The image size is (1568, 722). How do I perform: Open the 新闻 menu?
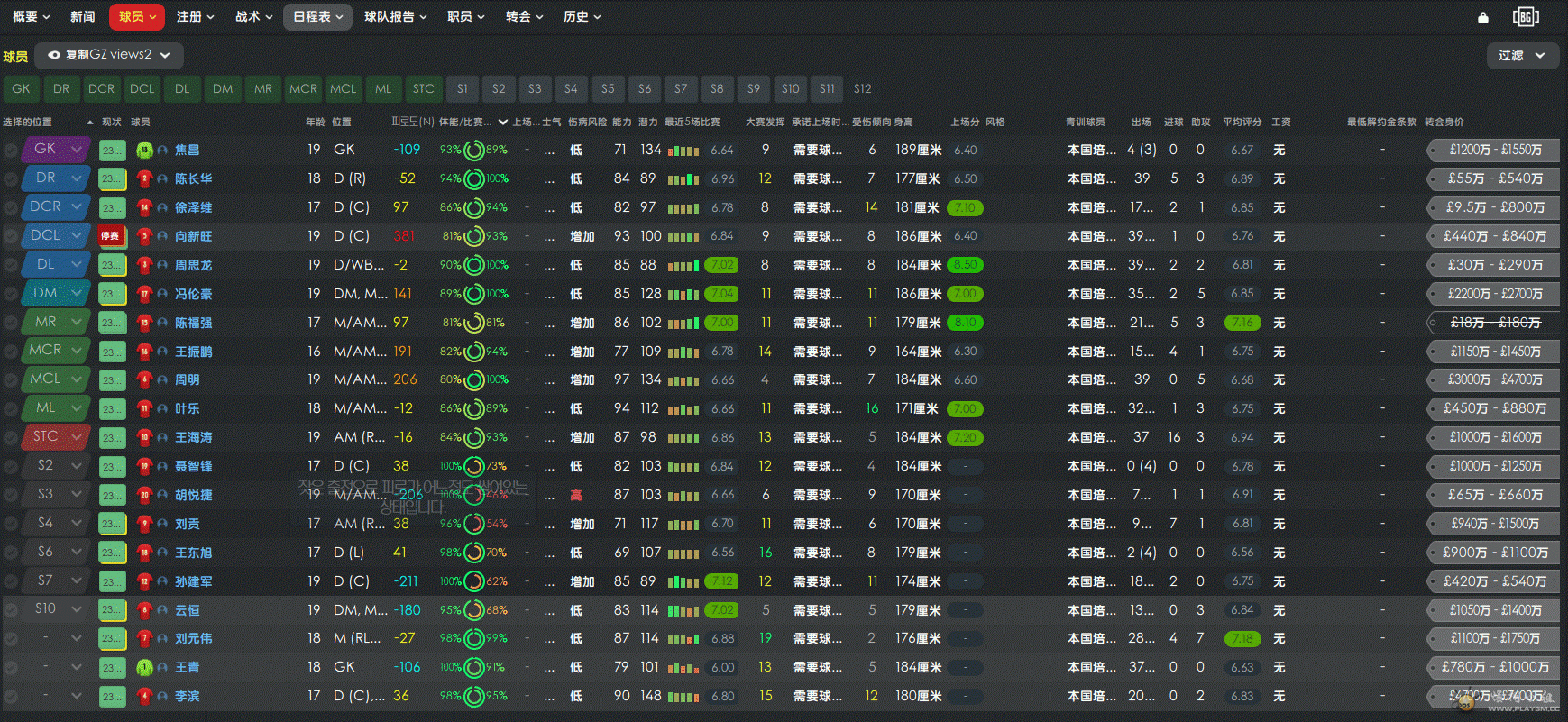point(83,17)
